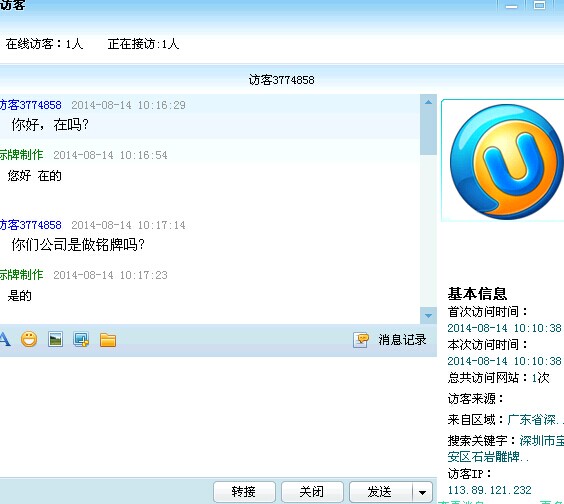The height and width of the screenshot is (504, 564).
Task: Click chat scrollbar down arrow
Action: (428, 315)
